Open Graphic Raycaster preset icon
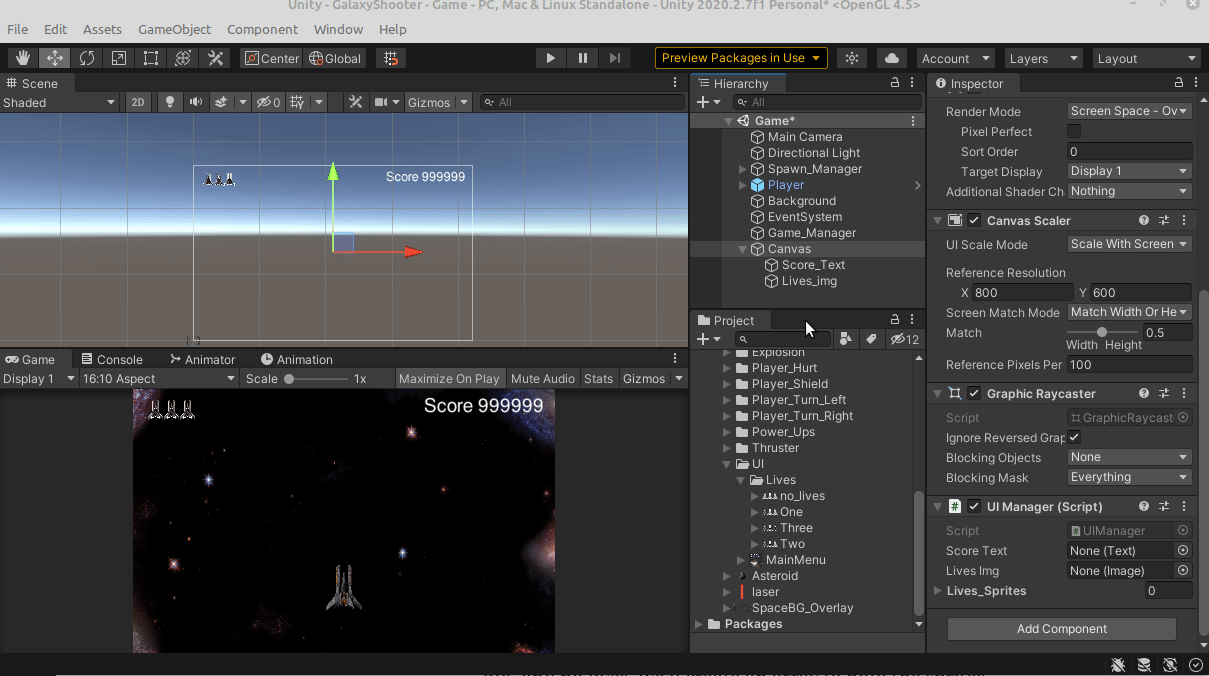This screenshot has height=676, width=1209. (1164, 393)
